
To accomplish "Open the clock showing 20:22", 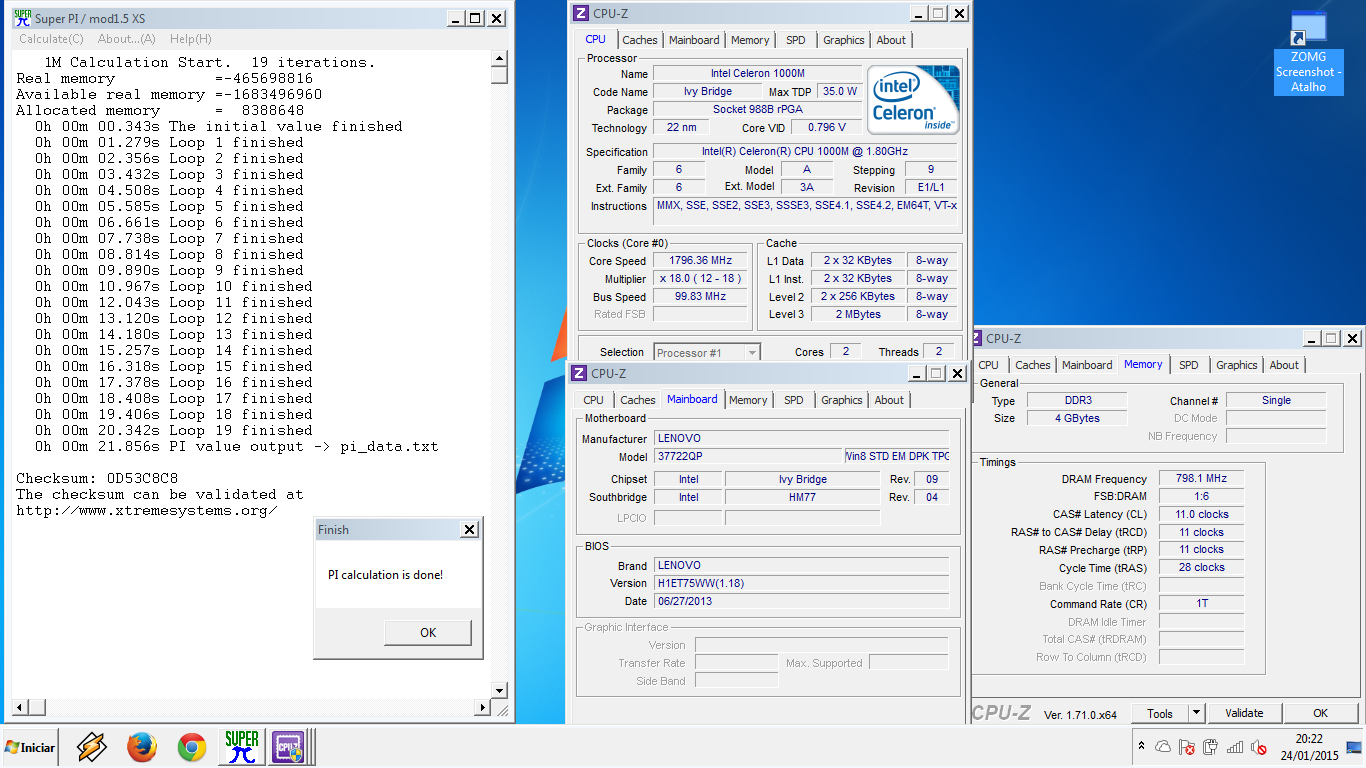I will point(1309,747).
